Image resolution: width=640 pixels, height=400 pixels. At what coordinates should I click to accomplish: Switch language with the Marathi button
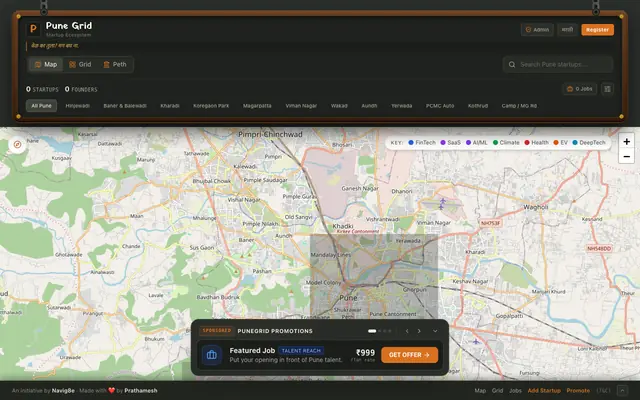click(x=567, y=30)
